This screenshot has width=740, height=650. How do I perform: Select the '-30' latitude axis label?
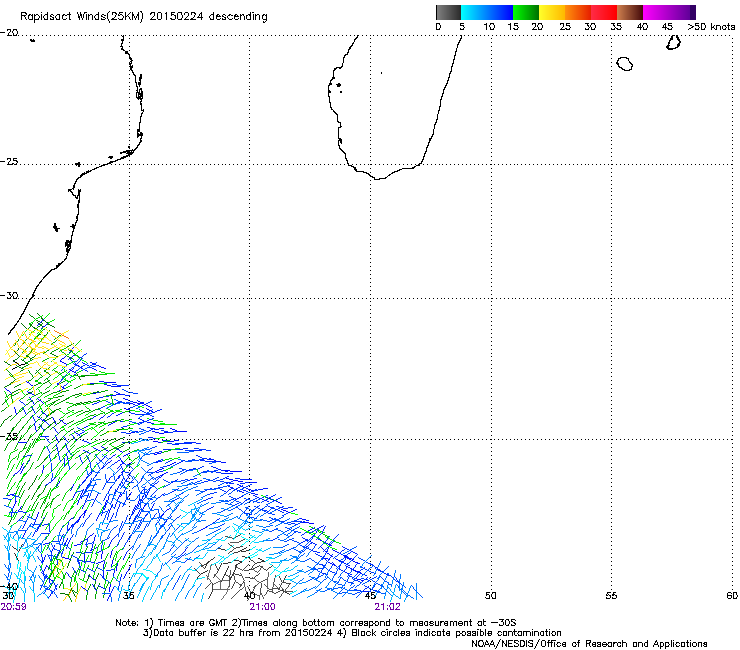(9, 295)
